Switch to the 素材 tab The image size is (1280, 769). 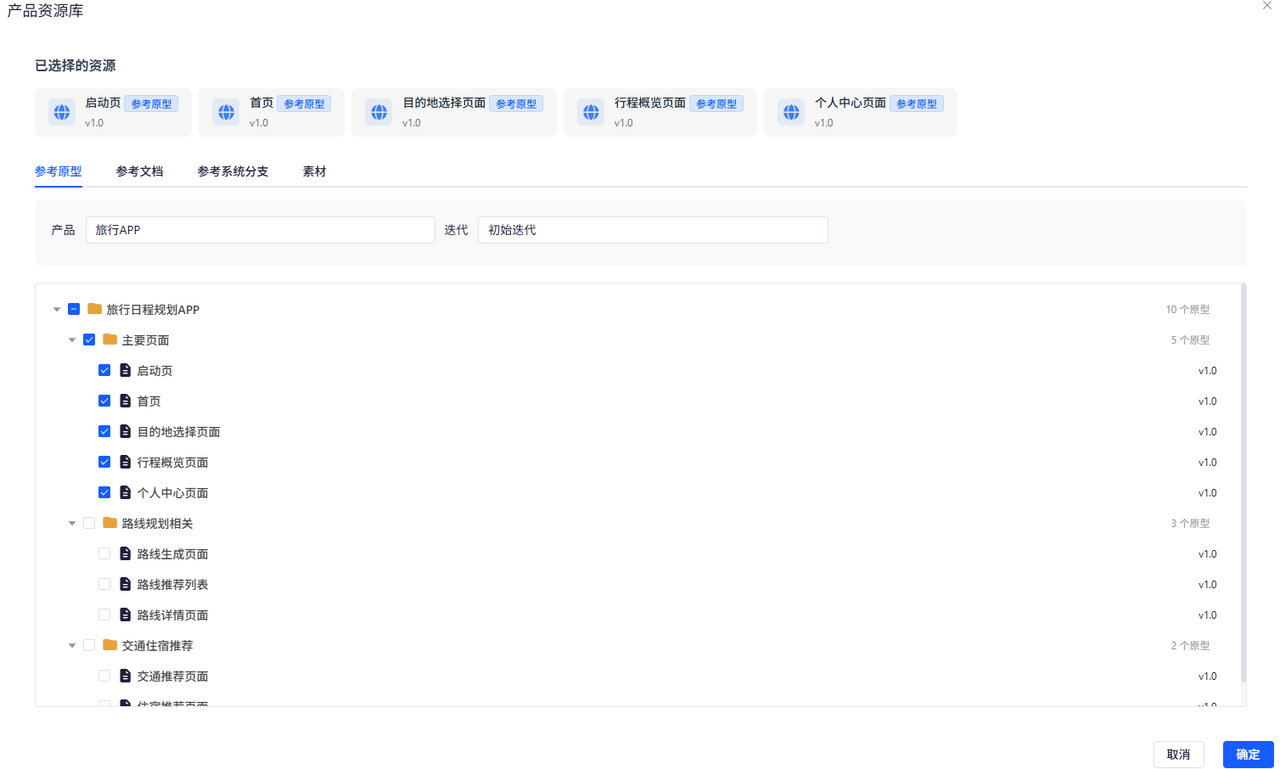coord(314,171)
